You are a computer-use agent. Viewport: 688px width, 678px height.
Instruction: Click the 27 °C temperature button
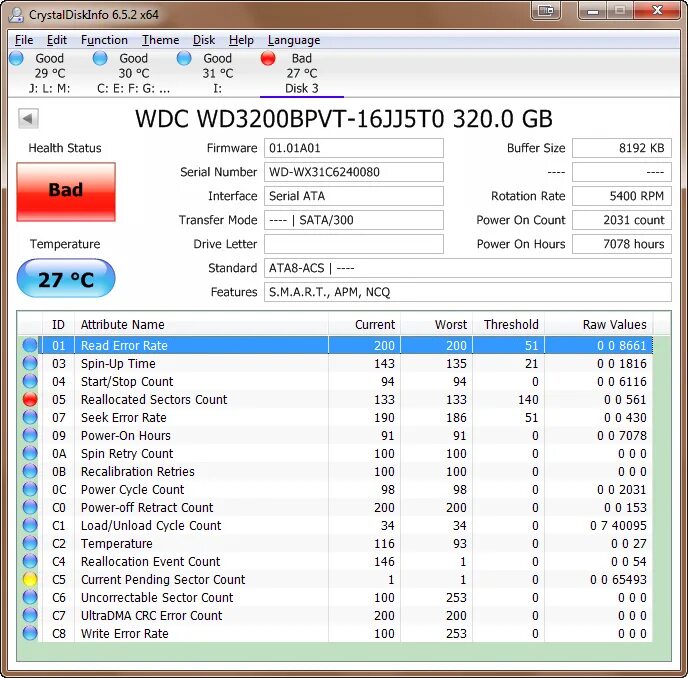point(66,278)
